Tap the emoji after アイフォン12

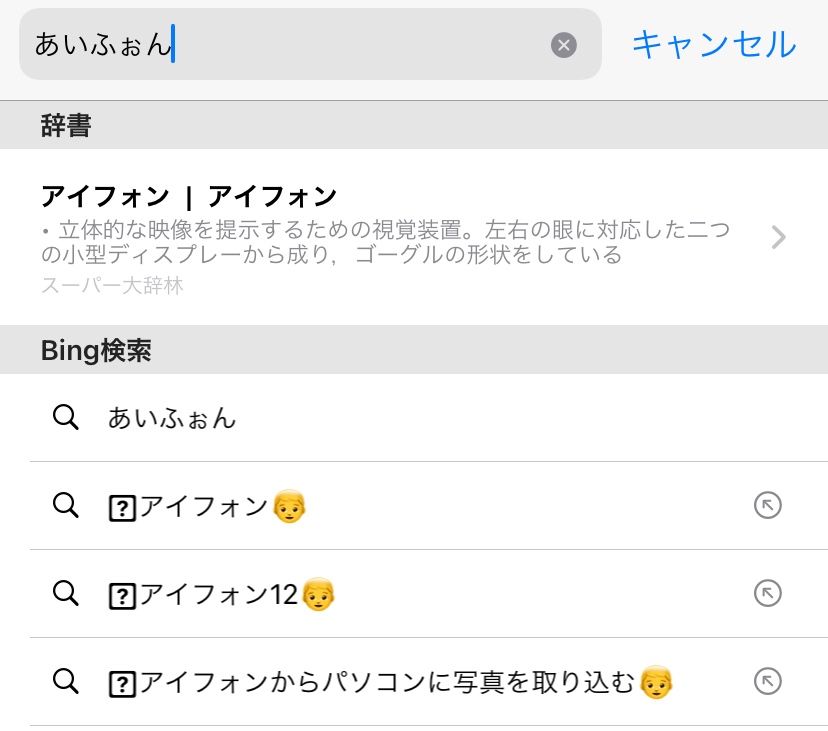[318, 595]
